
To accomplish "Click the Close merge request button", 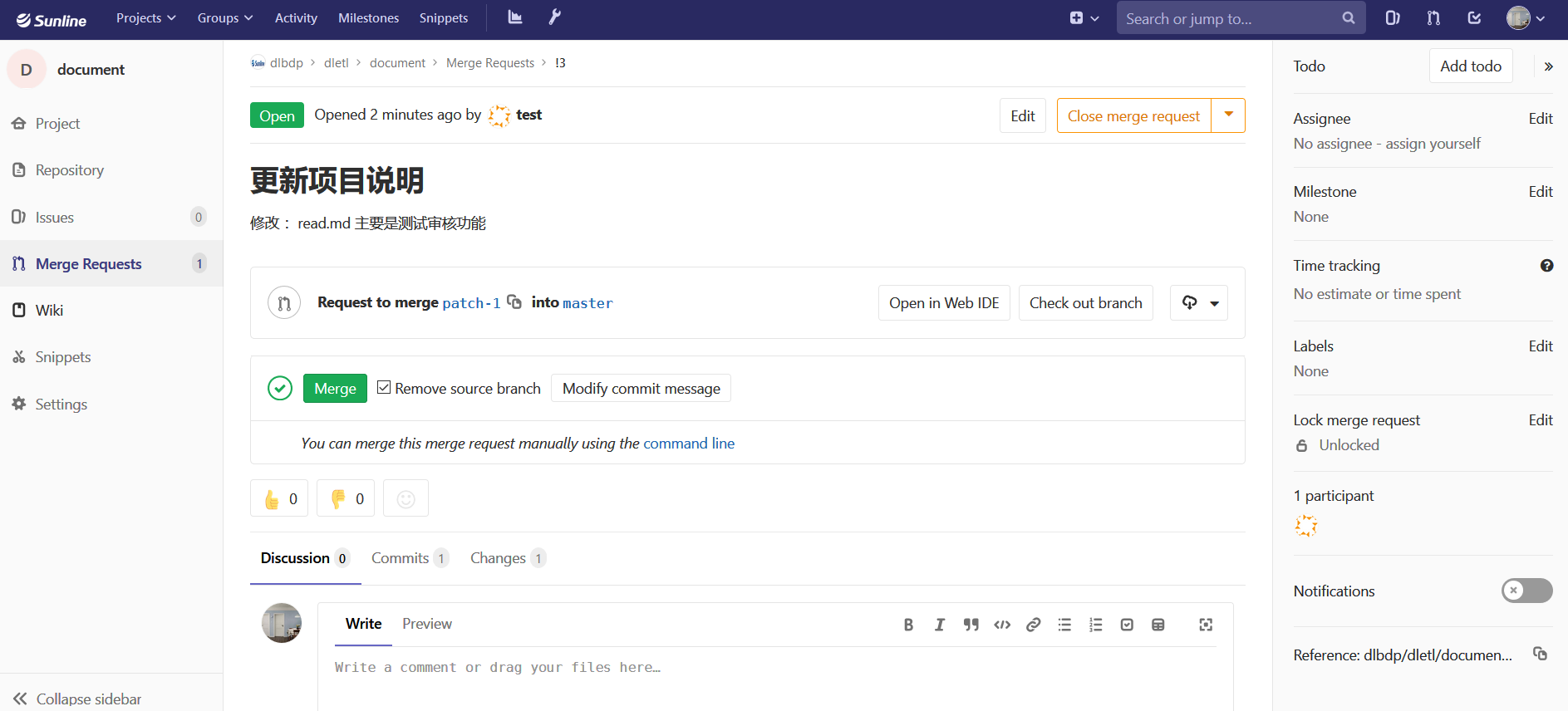I will [1133, 115].
